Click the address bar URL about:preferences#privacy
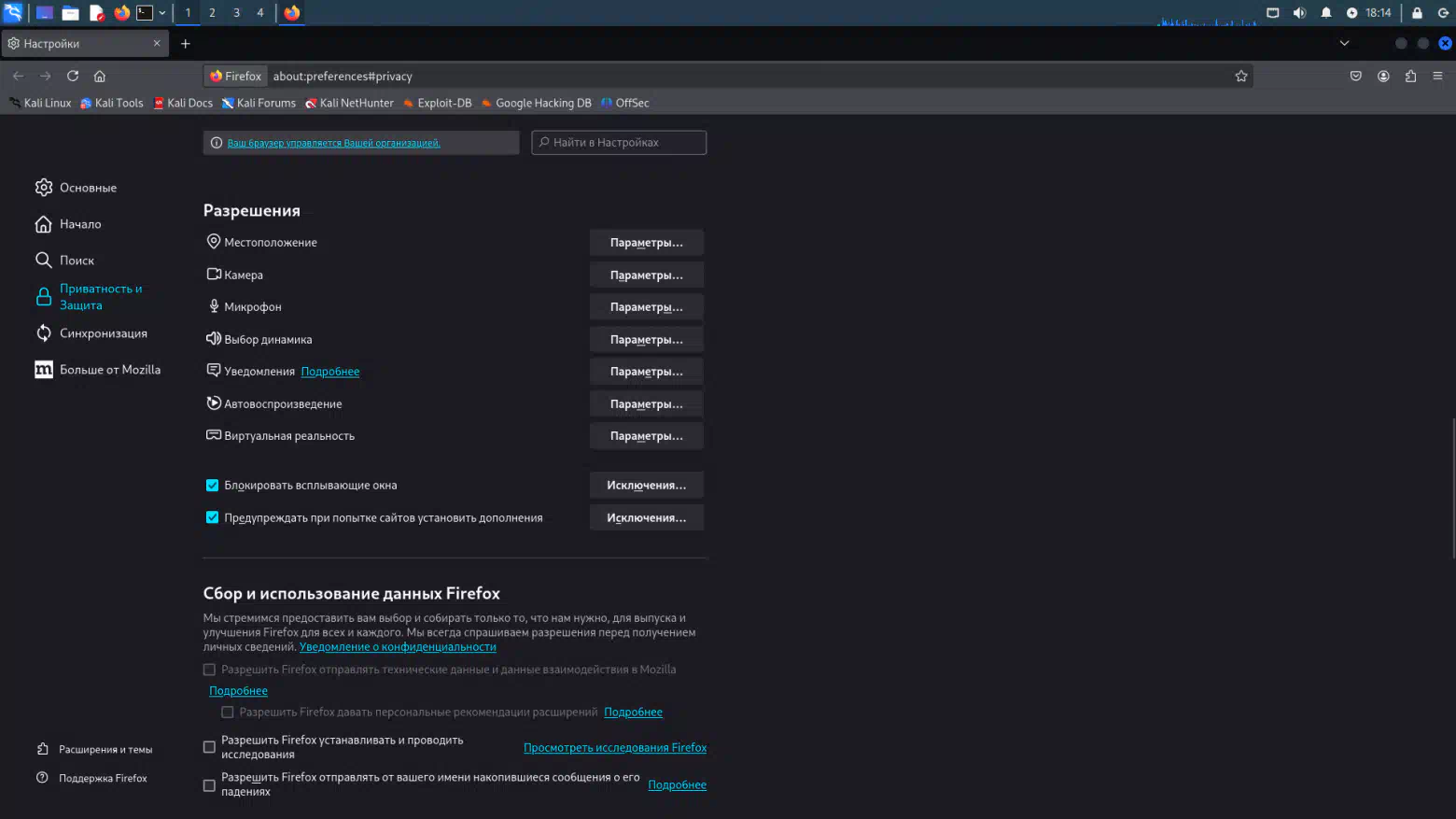The width and height of the screenshot is (1456, 819). click(x=343, y=77)
